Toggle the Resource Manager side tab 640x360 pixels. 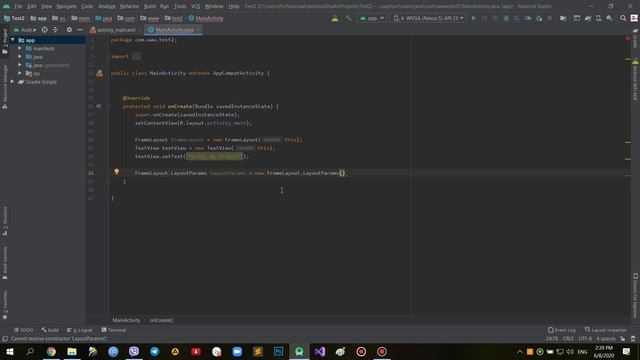point(5,87)
